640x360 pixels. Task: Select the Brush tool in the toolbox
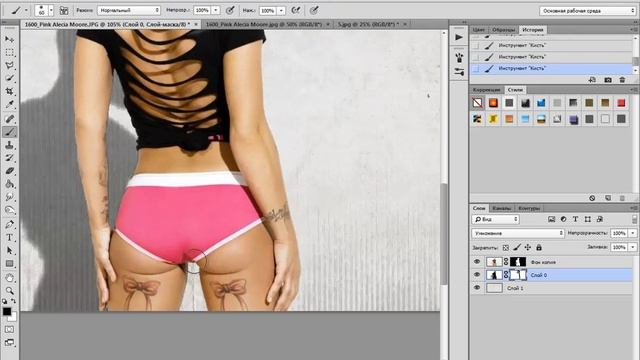tap(9, 132)
